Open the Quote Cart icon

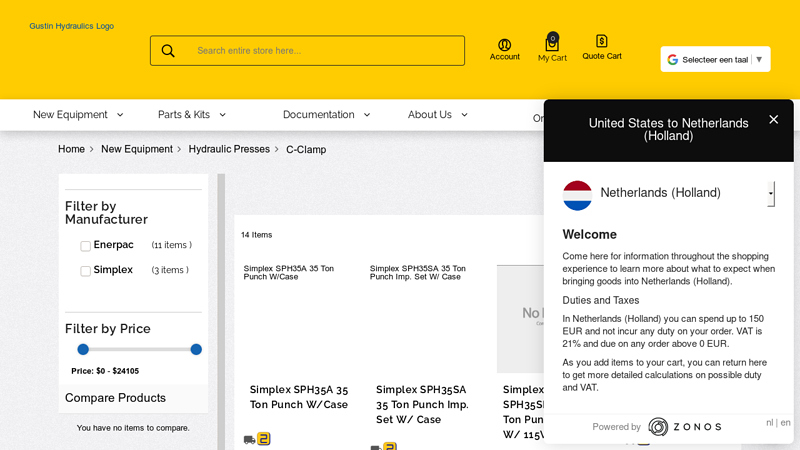(x=602, y=41)
